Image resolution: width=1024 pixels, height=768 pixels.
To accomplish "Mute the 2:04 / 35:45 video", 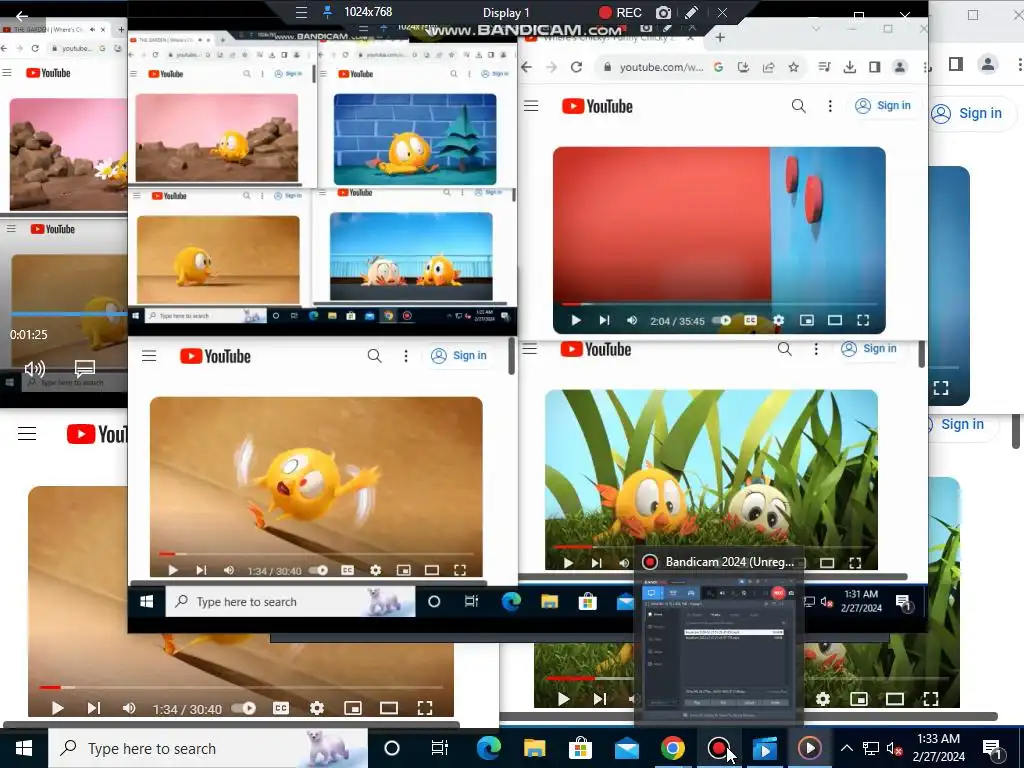I will click(x=632, y=321).
